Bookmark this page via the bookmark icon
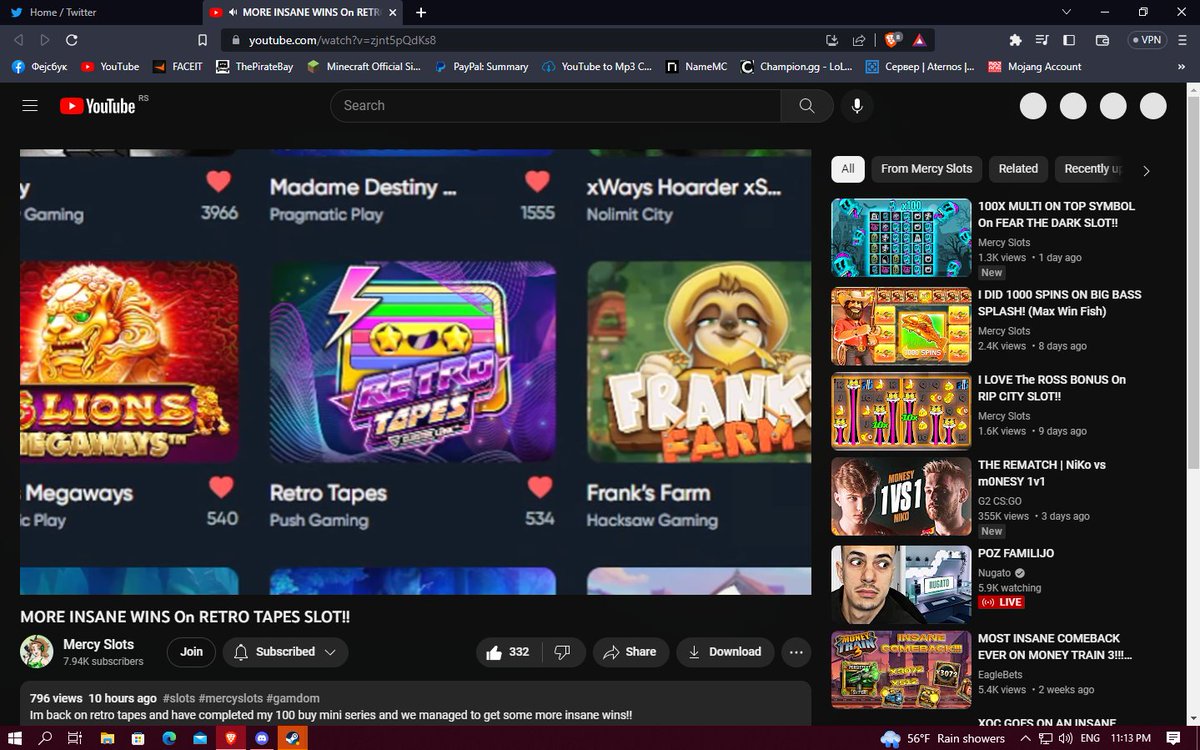 pyautogui.click(x=202, y=40)
